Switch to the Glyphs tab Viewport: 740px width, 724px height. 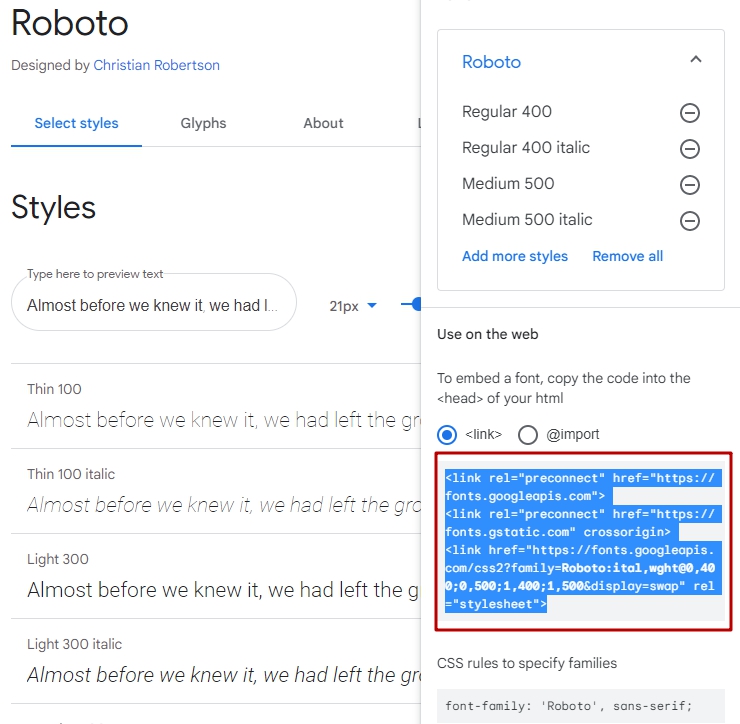tap(203, 123)
